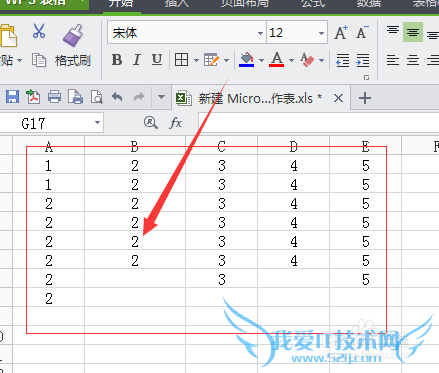Apply the fill color bucket

coord(247,60)
